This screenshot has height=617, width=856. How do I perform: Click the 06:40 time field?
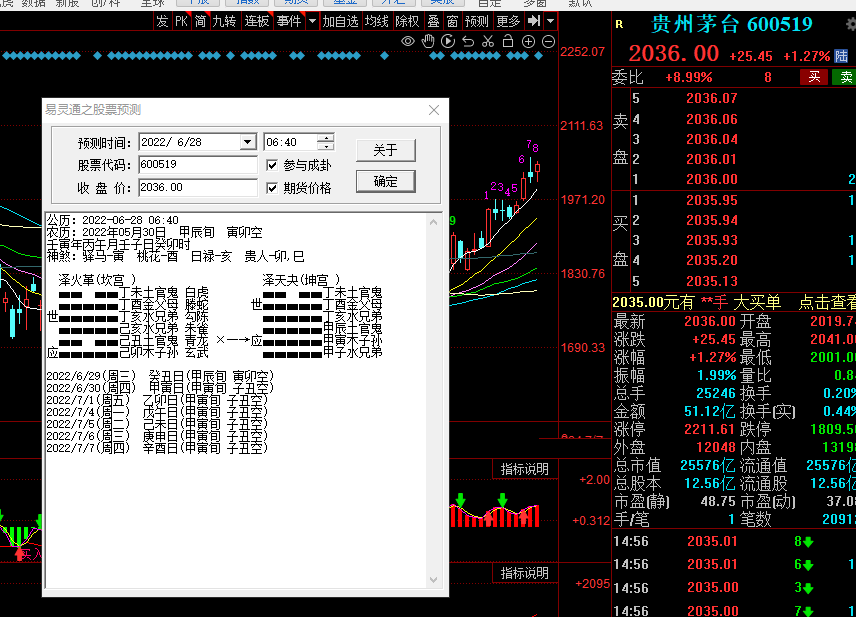click(290, 142)
